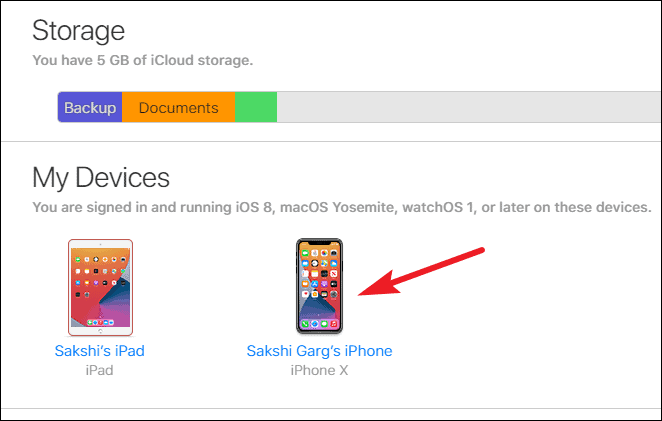
Task: Click the My Devices section heading
Action: [x=101, y=178]
